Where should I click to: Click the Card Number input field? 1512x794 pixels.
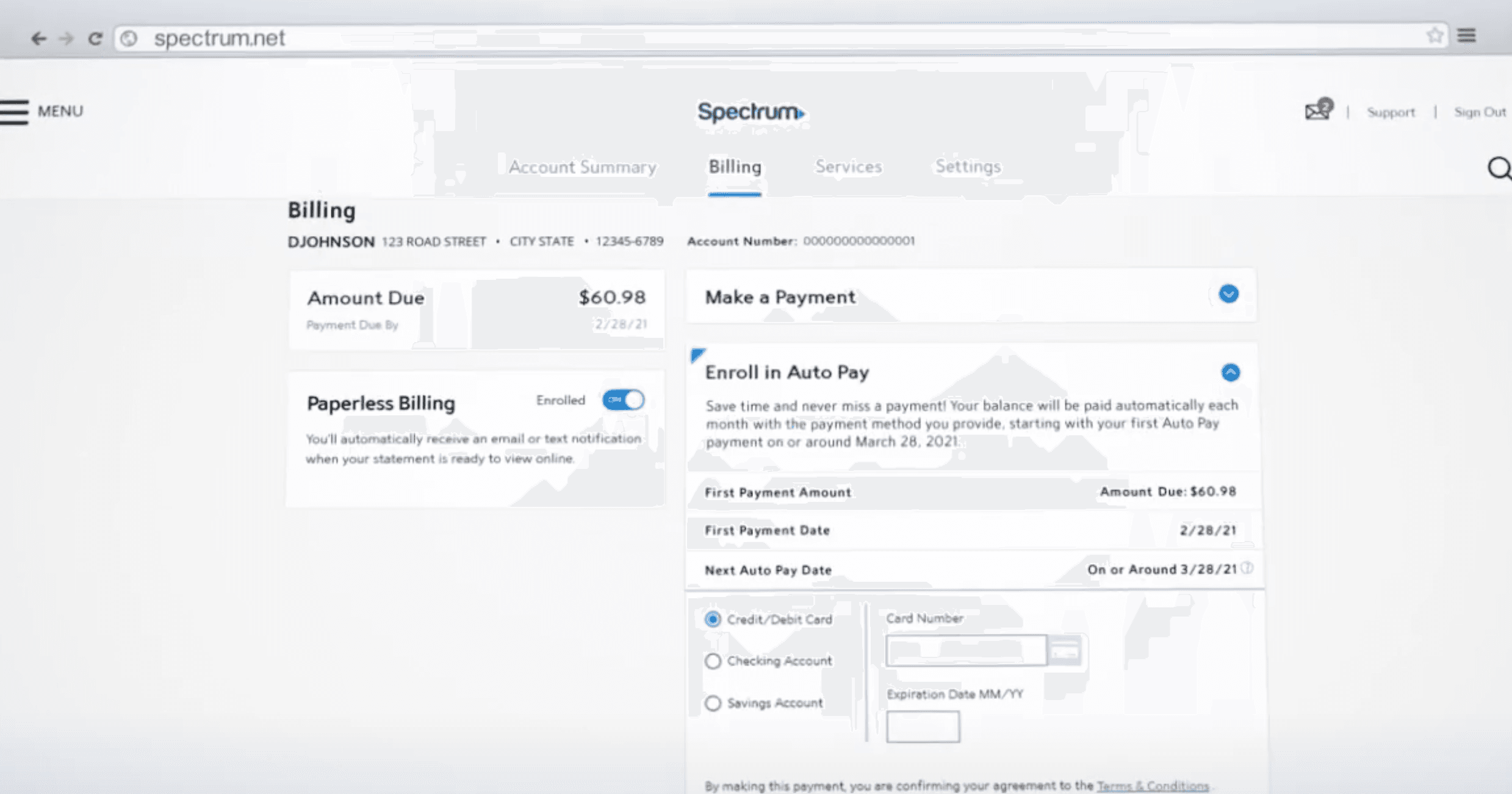point(966,650)
